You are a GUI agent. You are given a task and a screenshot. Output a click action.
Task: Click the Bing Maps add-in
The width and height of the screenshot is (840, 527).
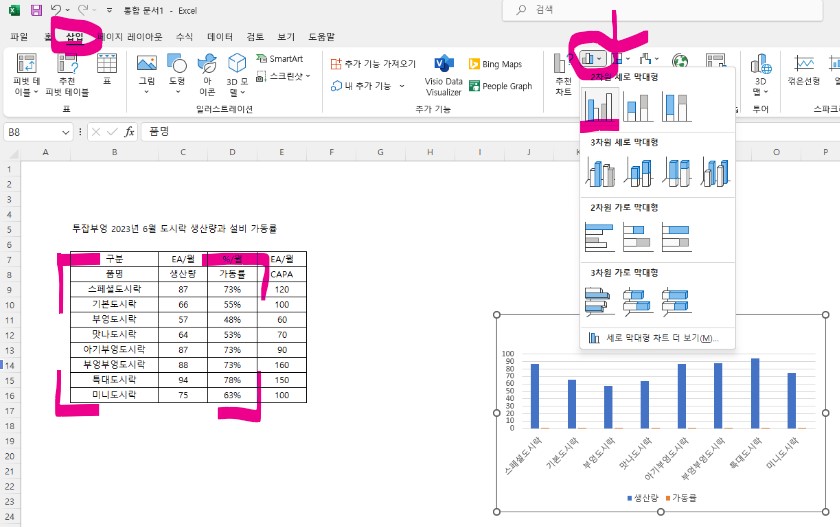(x=496, y=64)
